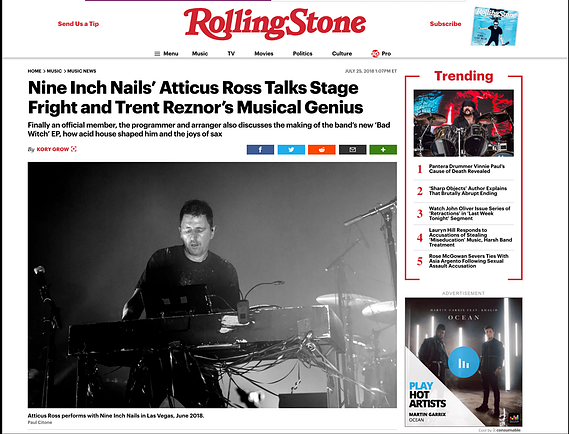Open the Politics nav item
569x434 pixels.
tap(302, 54)
